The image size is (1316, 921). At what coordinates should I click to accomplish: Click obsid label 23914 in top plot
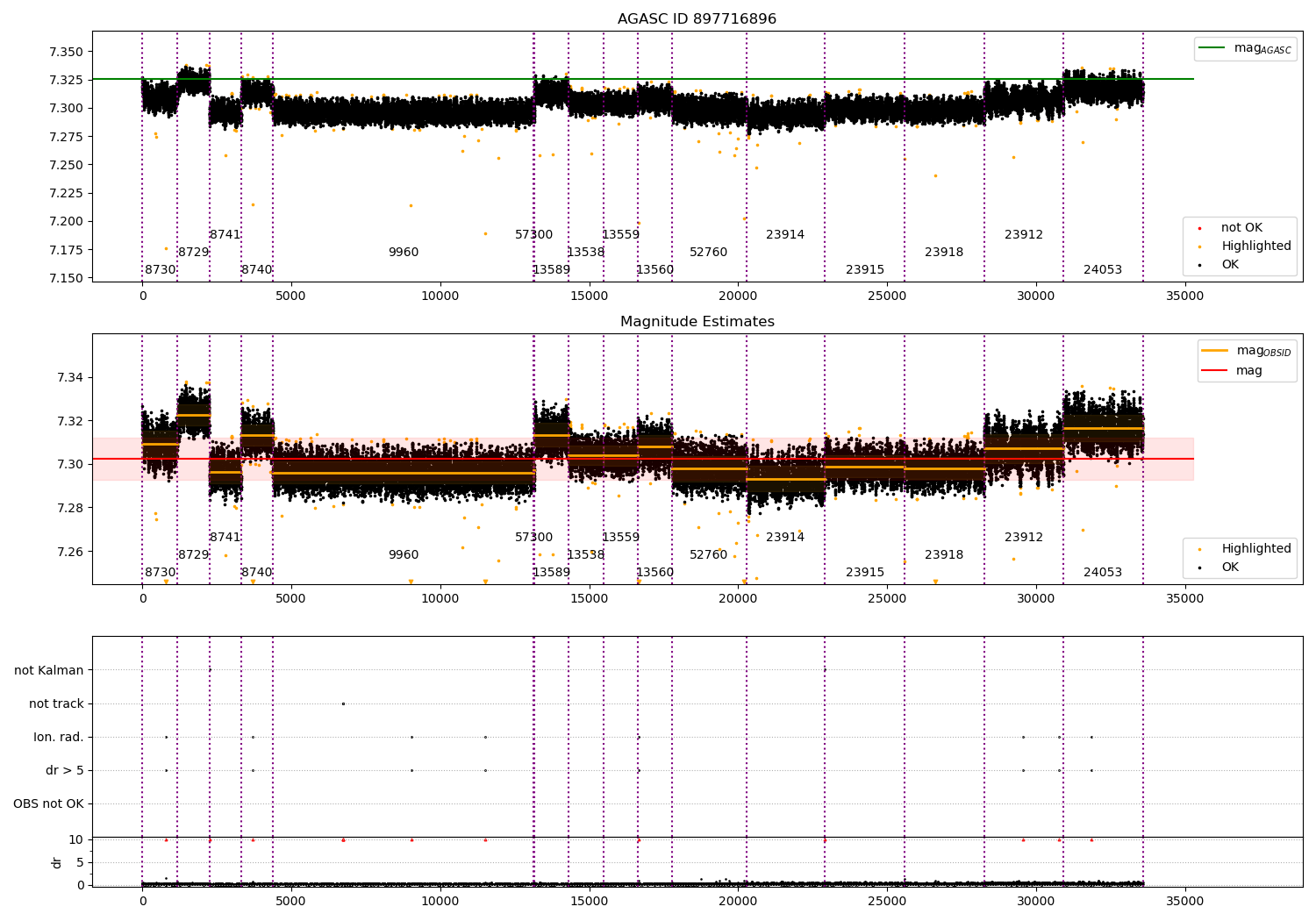point(785,235)
